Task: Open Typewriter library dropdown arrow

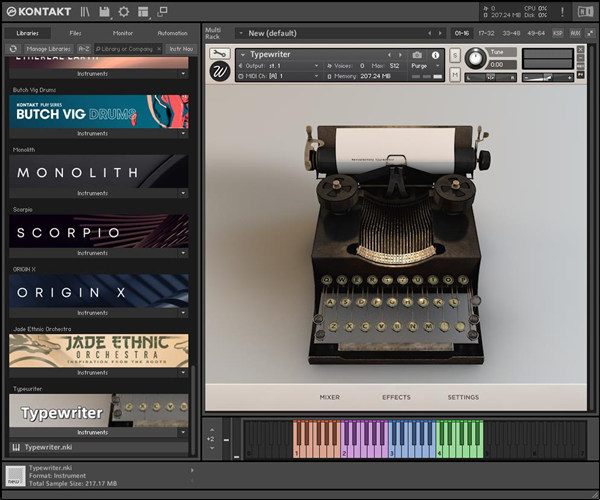Action: click(183, 432)
